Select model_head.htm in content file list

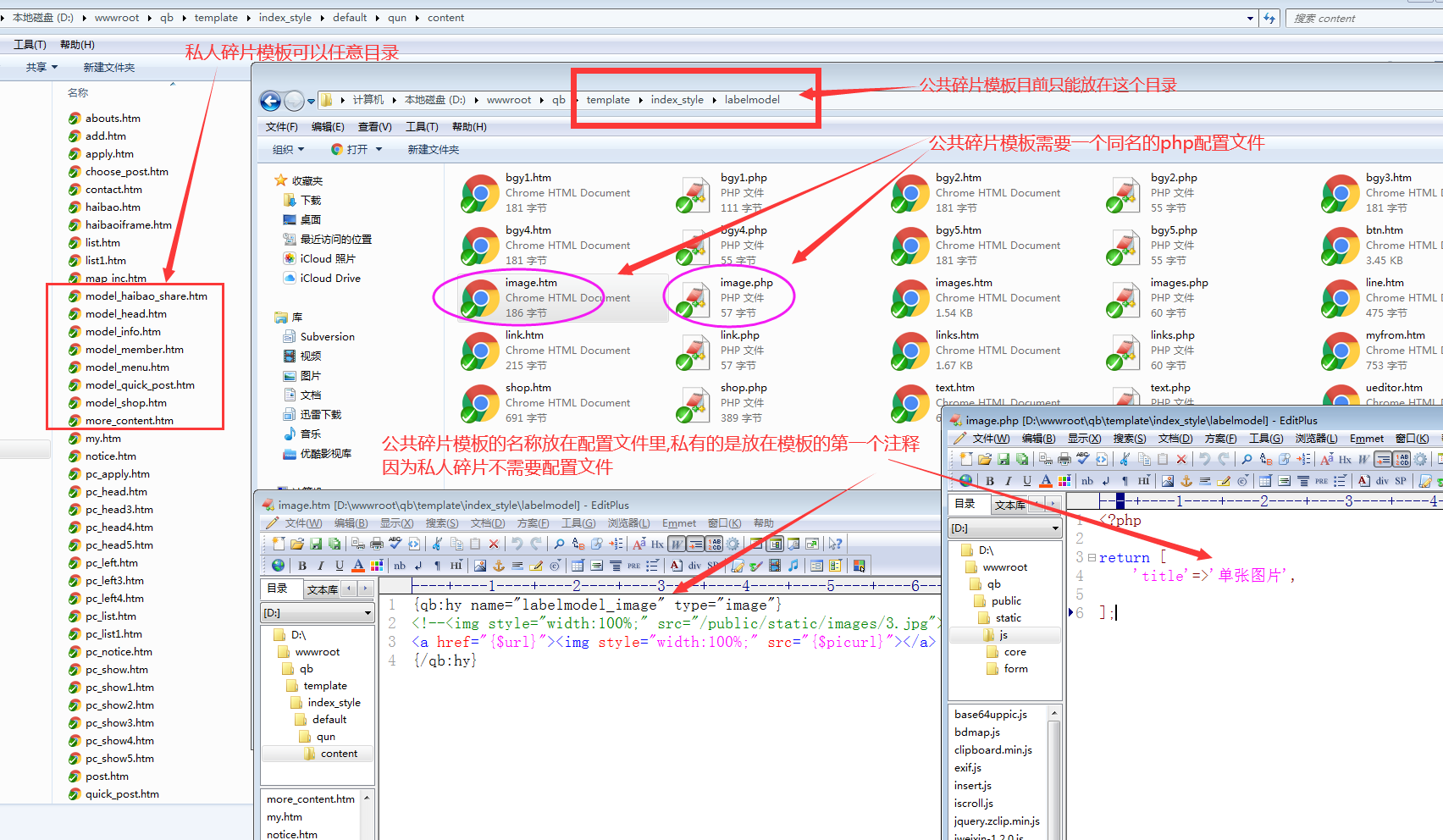coord(125,314)
